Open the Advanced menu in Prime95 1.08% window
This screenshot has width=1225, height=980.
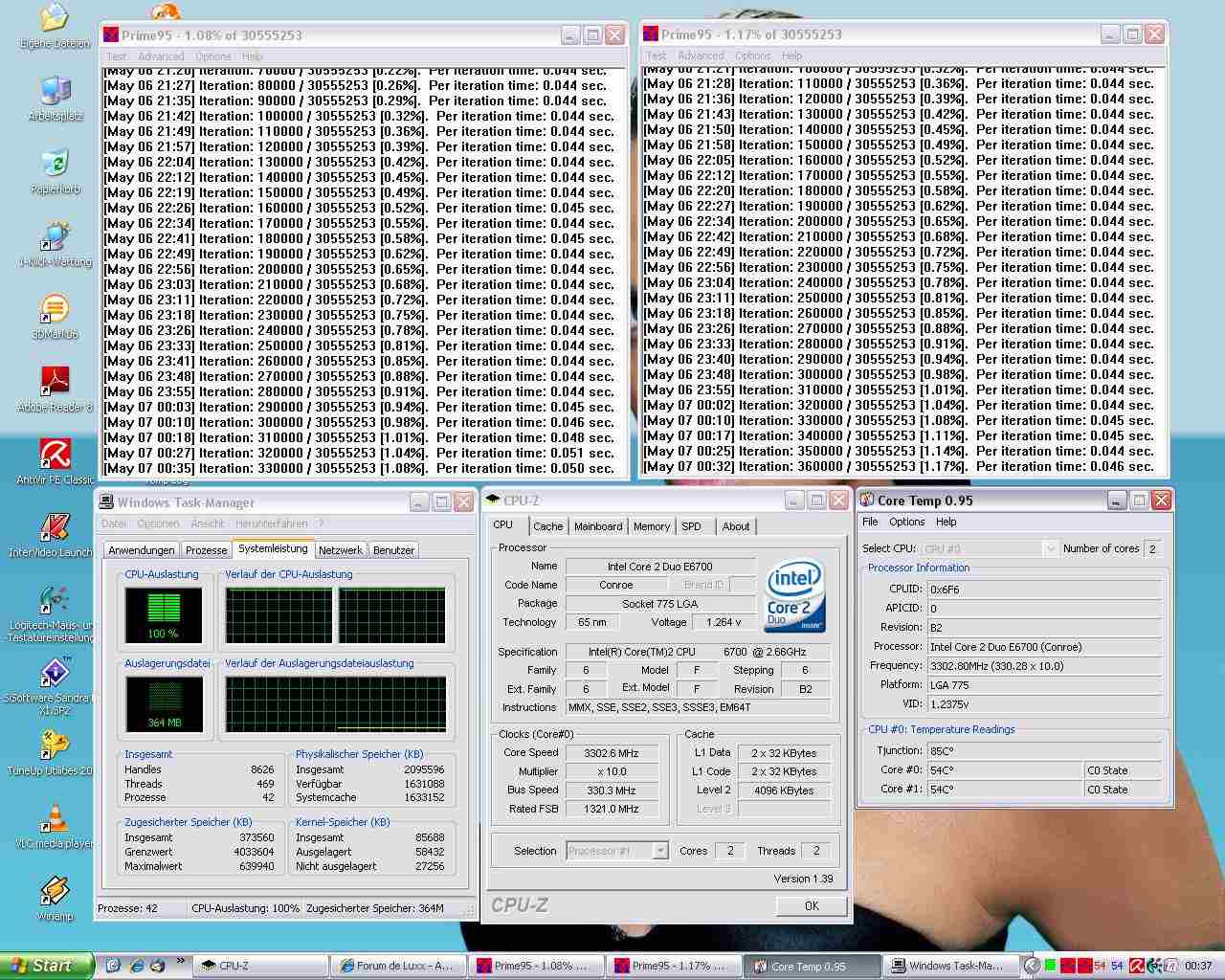(x=161, y=56)
